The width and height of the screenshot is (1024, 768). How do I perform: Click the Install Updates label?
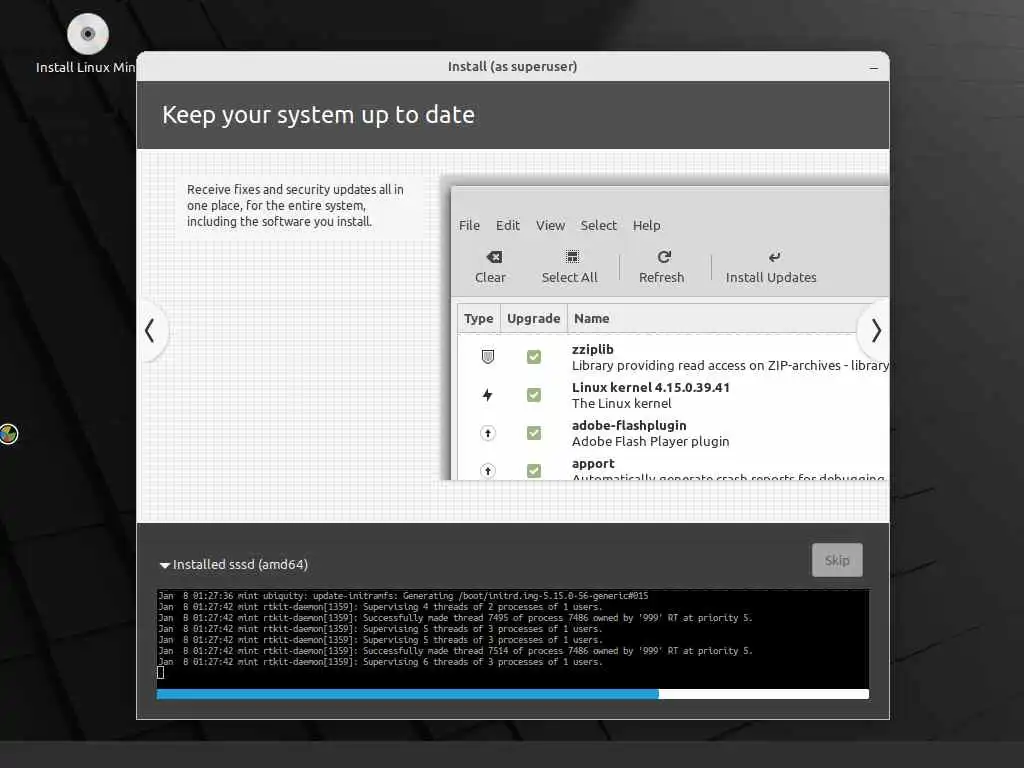pyautogui.click(x=771, y=278)
